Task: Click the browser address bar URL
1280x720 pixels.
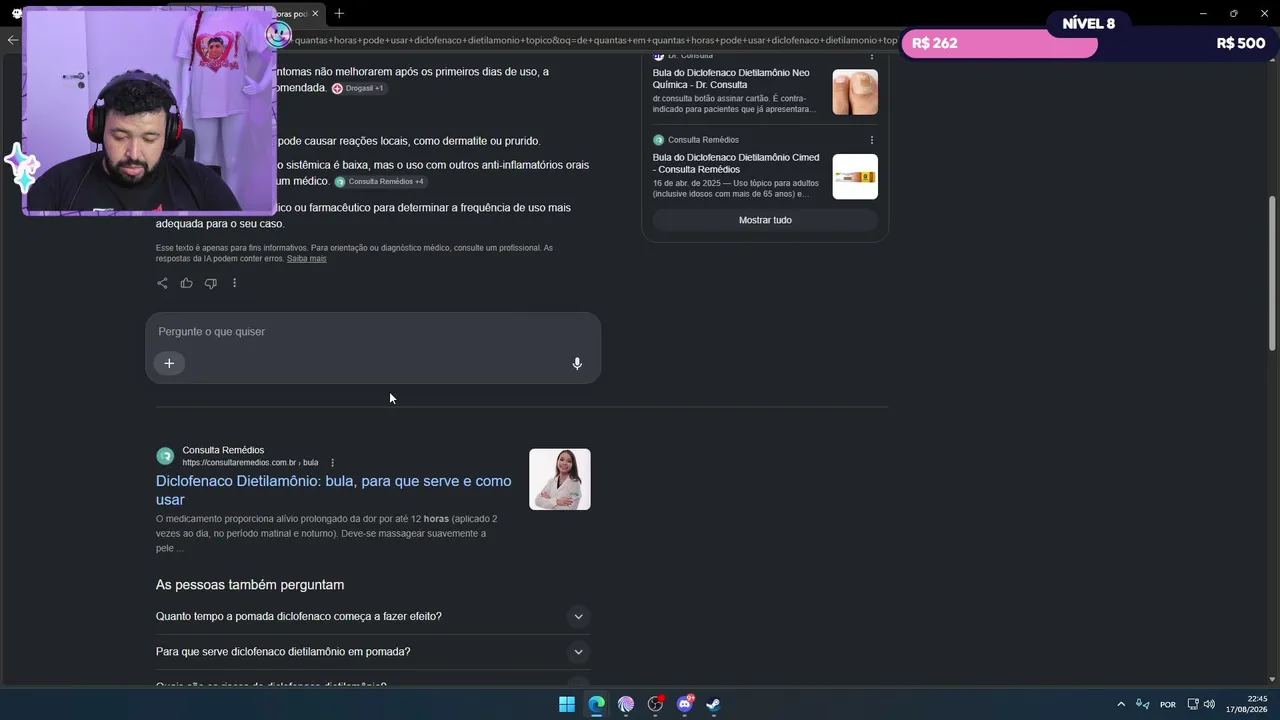Action: (595, 40)
